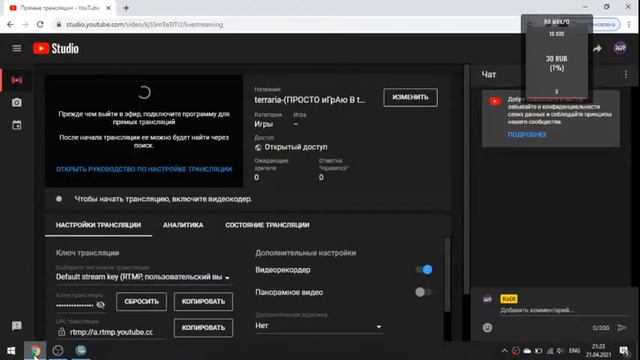Click the СБРОСИТЬ stream key button
Screen dimensions: 640x360
141,302
